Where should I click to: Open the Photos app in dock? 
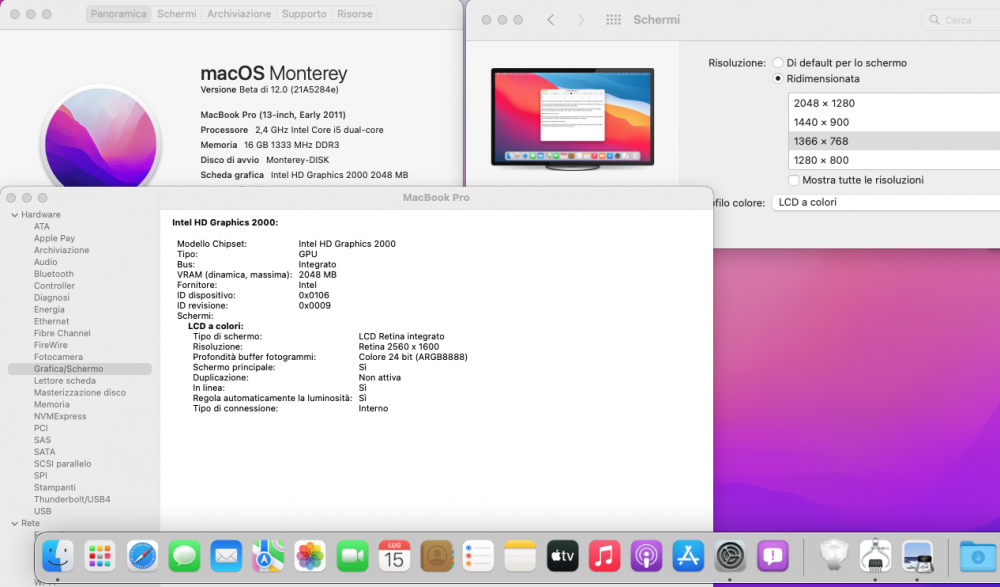click(310, 556)
